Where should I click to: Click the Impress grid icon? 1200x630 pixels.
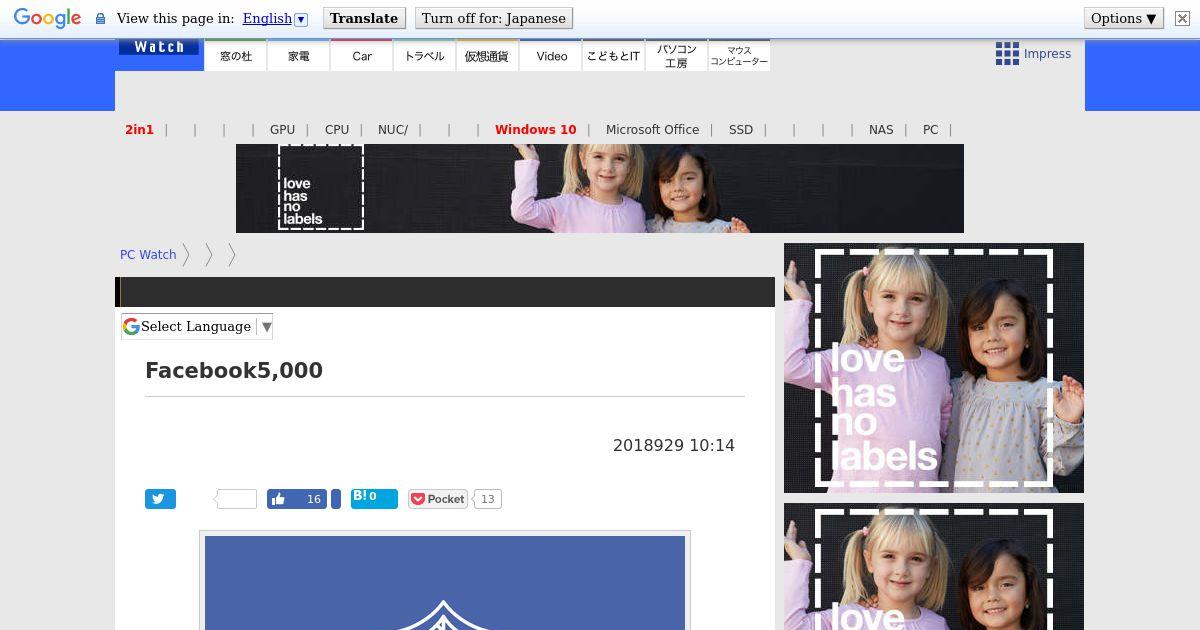point(1007,54)
